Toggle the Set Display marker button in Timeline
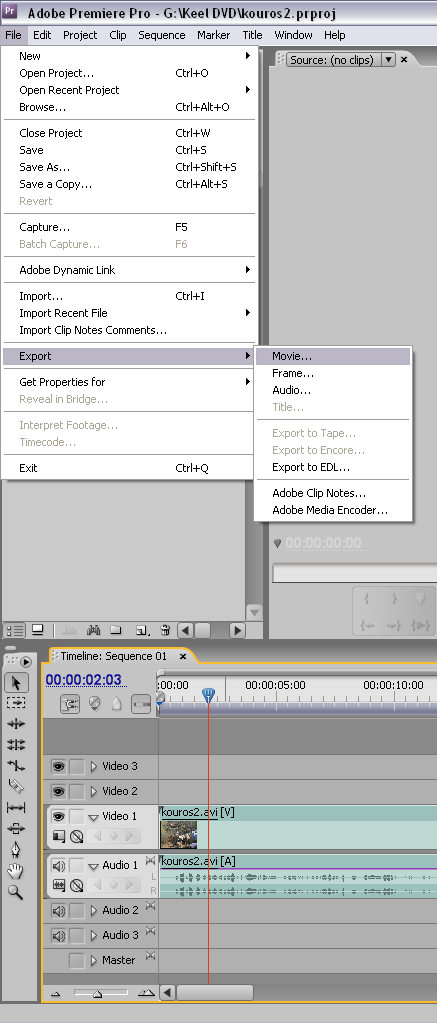This screenshot has width=437, height=1023. pos(141,704)
